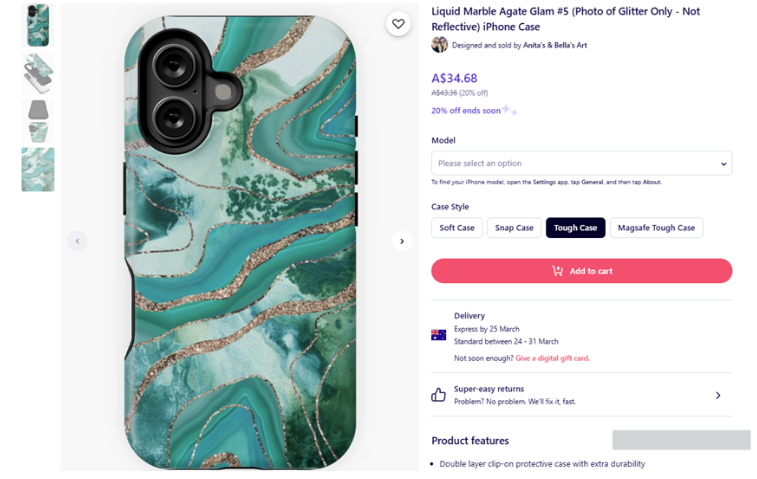The height and width of the screenshot is (479, 757).
Task: Select Magsafe Tough Case style
Action: (x=656, y=228)
